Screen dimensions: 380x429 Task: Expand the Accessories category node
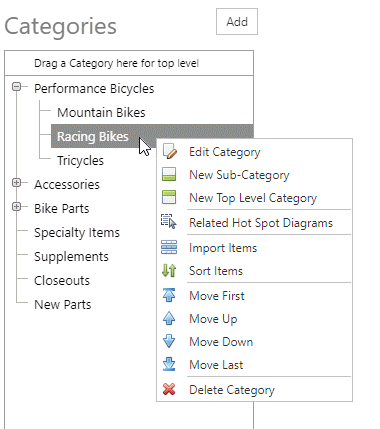point(16,183)
